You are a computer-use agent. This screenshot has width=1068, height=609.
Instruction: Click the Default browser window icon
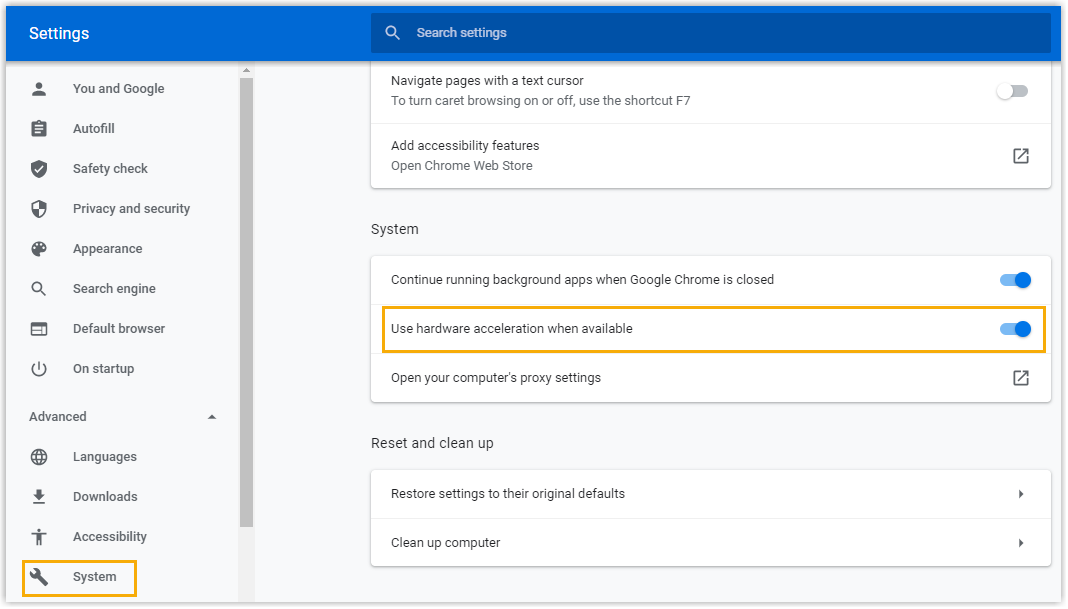coord(39,329)
